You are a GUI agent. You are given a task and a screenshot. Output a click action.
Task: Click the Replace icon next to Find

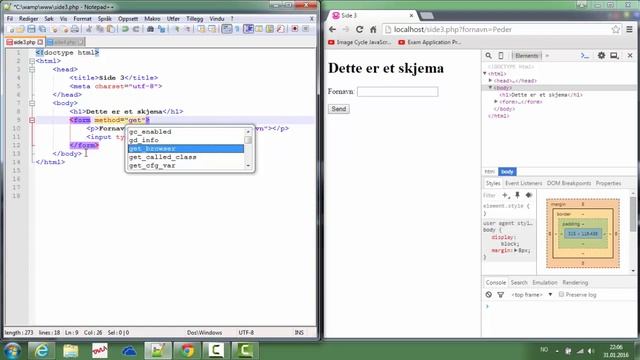[162, 29]
